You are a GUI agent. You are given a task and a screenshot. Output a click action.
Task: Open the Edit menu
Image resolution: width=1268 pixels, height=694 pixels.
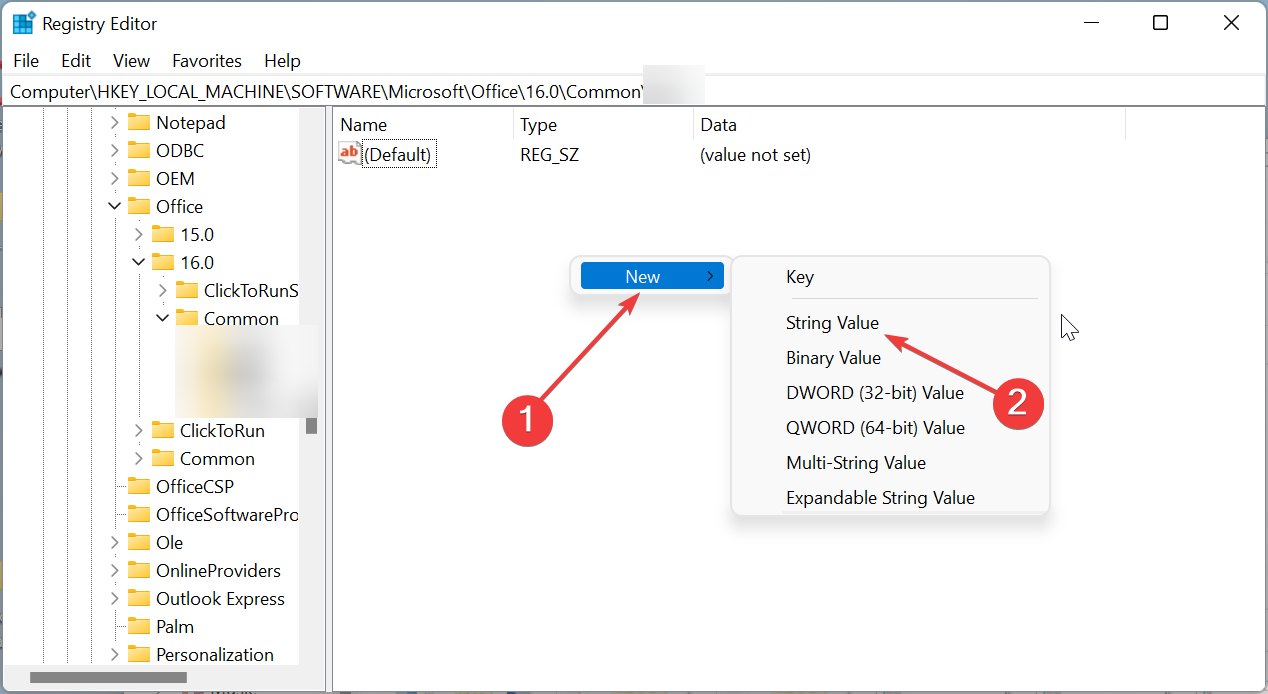pyautogui.click(x=76, y=61)
